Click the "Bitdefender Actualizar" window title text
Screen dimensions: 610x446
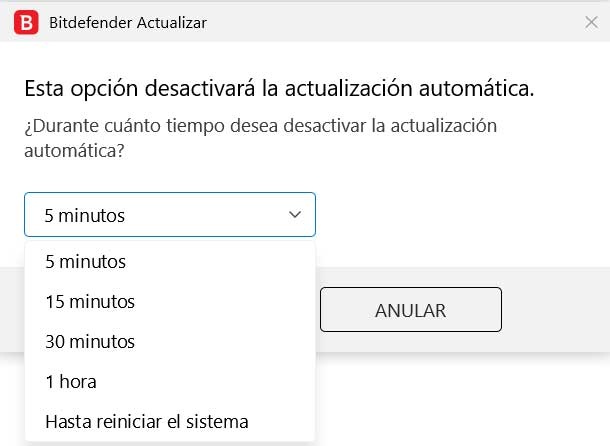point(128,21)
